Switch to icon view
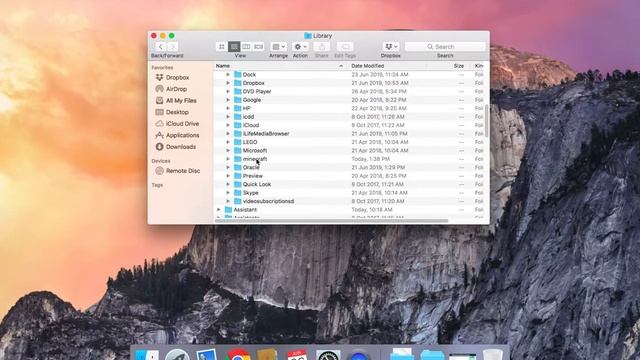The image size is (640, 360). [x=222, y=47]
